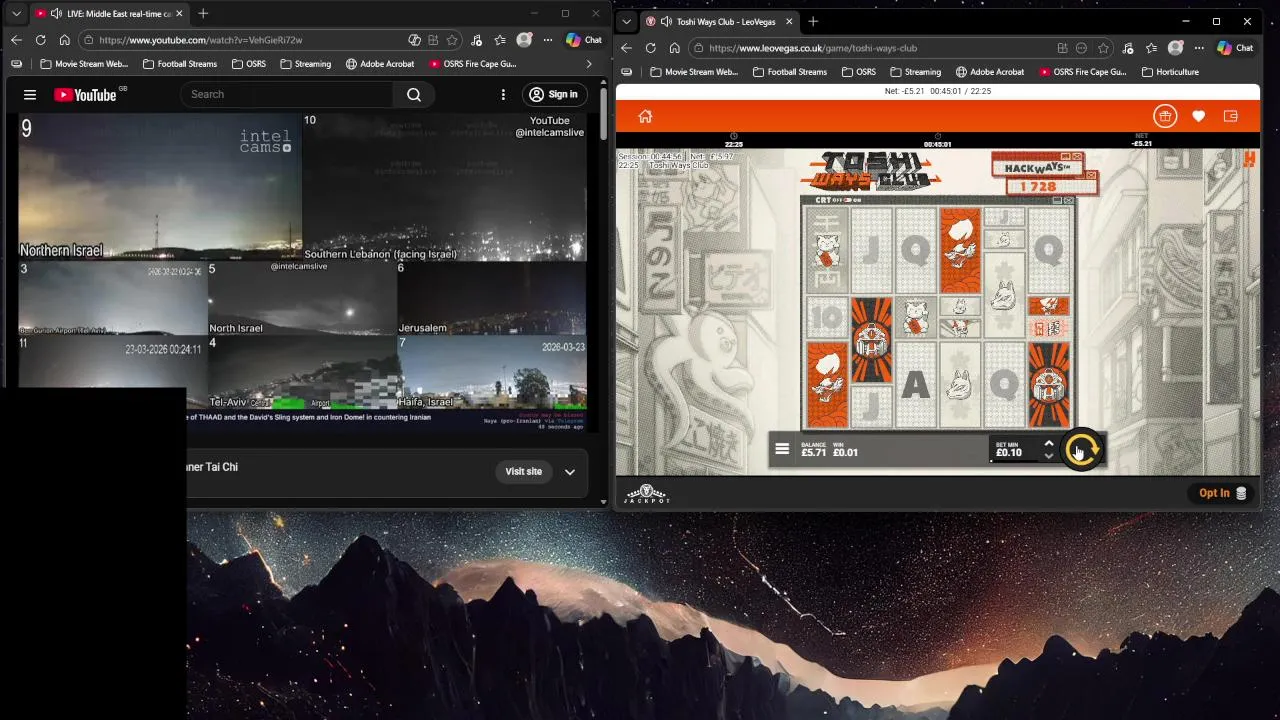Open YouTube settings three-dot menu
The height and width of the screenshot is (720, 1280).
tap(503, 94)
